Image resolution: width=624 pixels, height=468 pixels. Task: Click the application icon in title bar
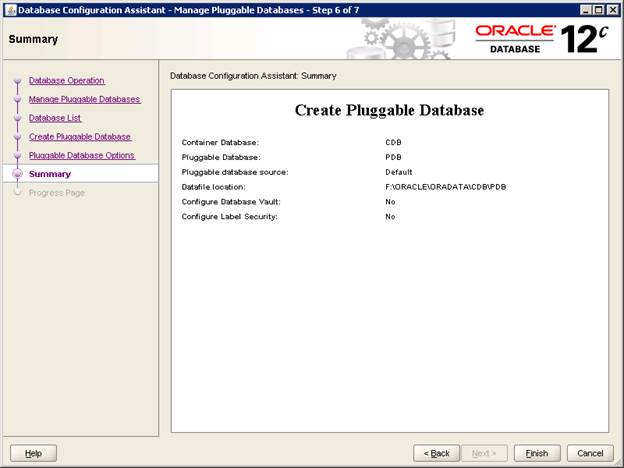click(9, 9)
